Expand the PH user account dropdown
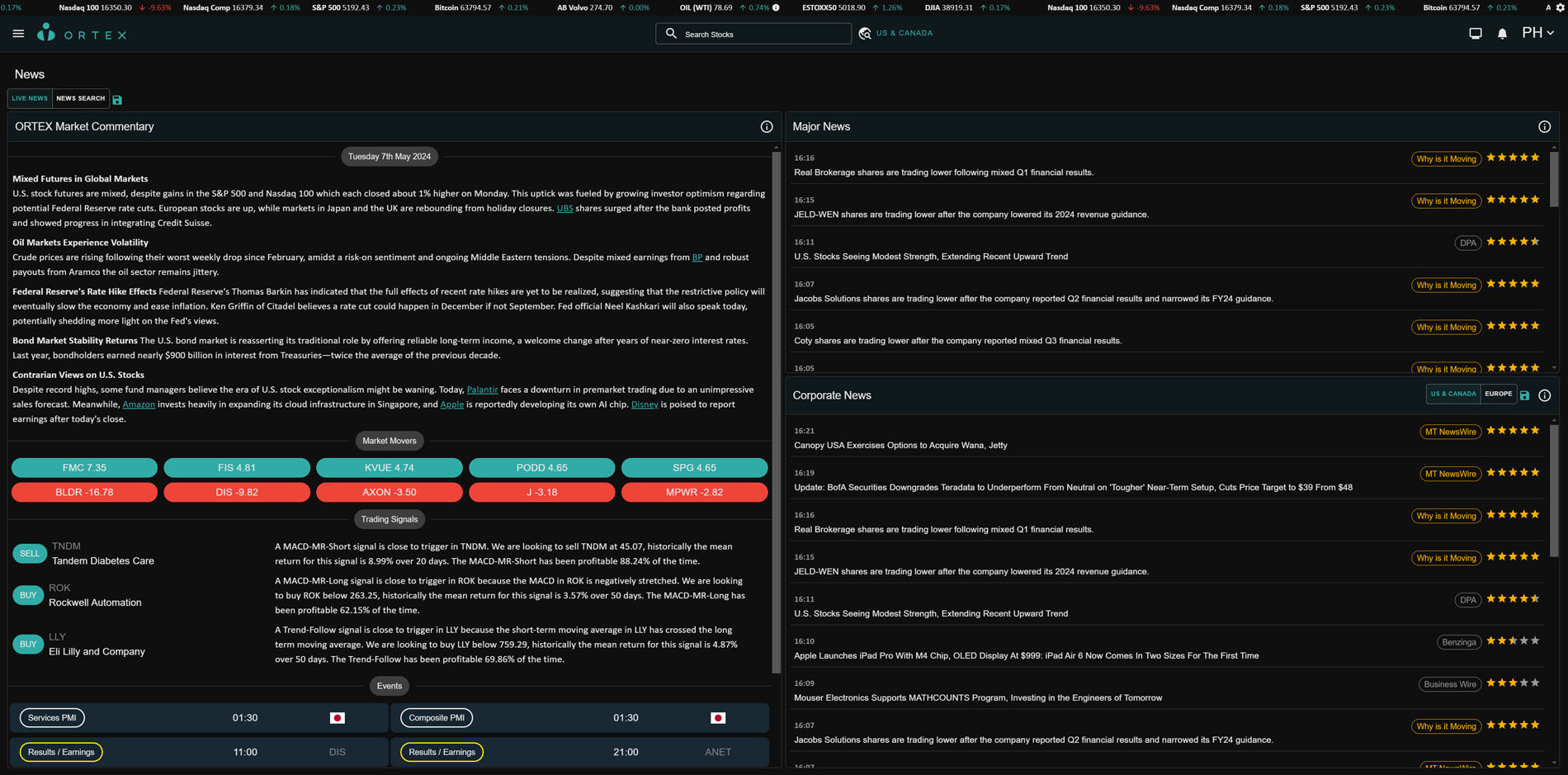The width and height of the screenshot is (1568, 775). [x=1537, y=33]
